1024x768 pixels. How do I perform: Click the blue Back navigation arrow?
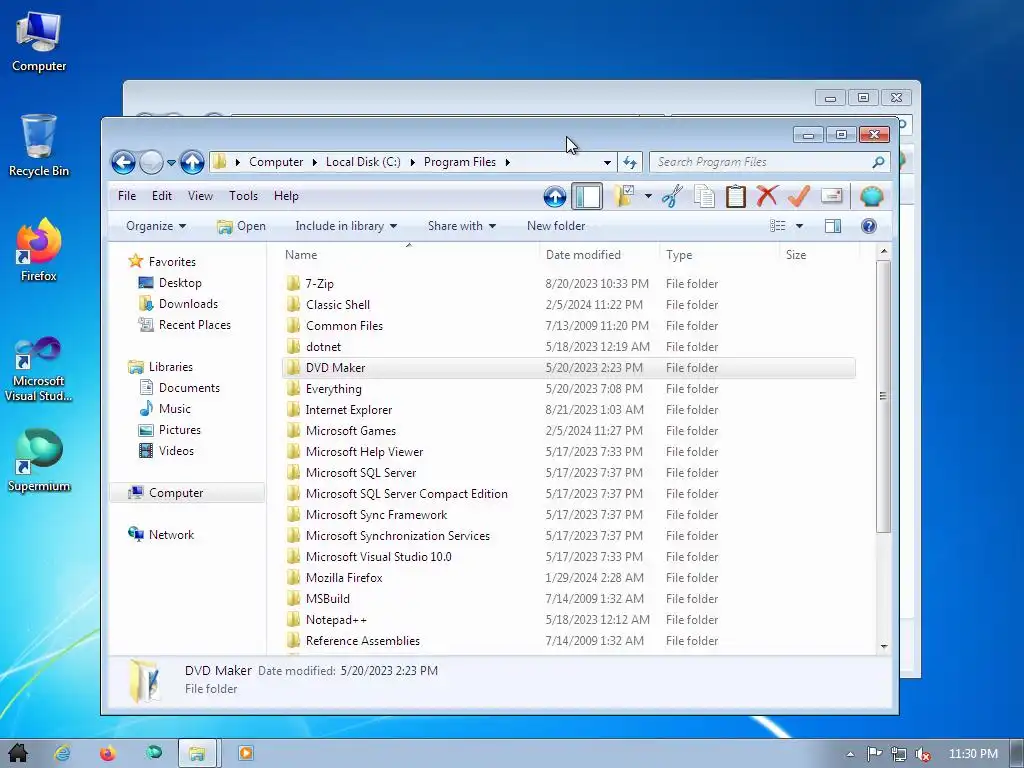(123, 162)
